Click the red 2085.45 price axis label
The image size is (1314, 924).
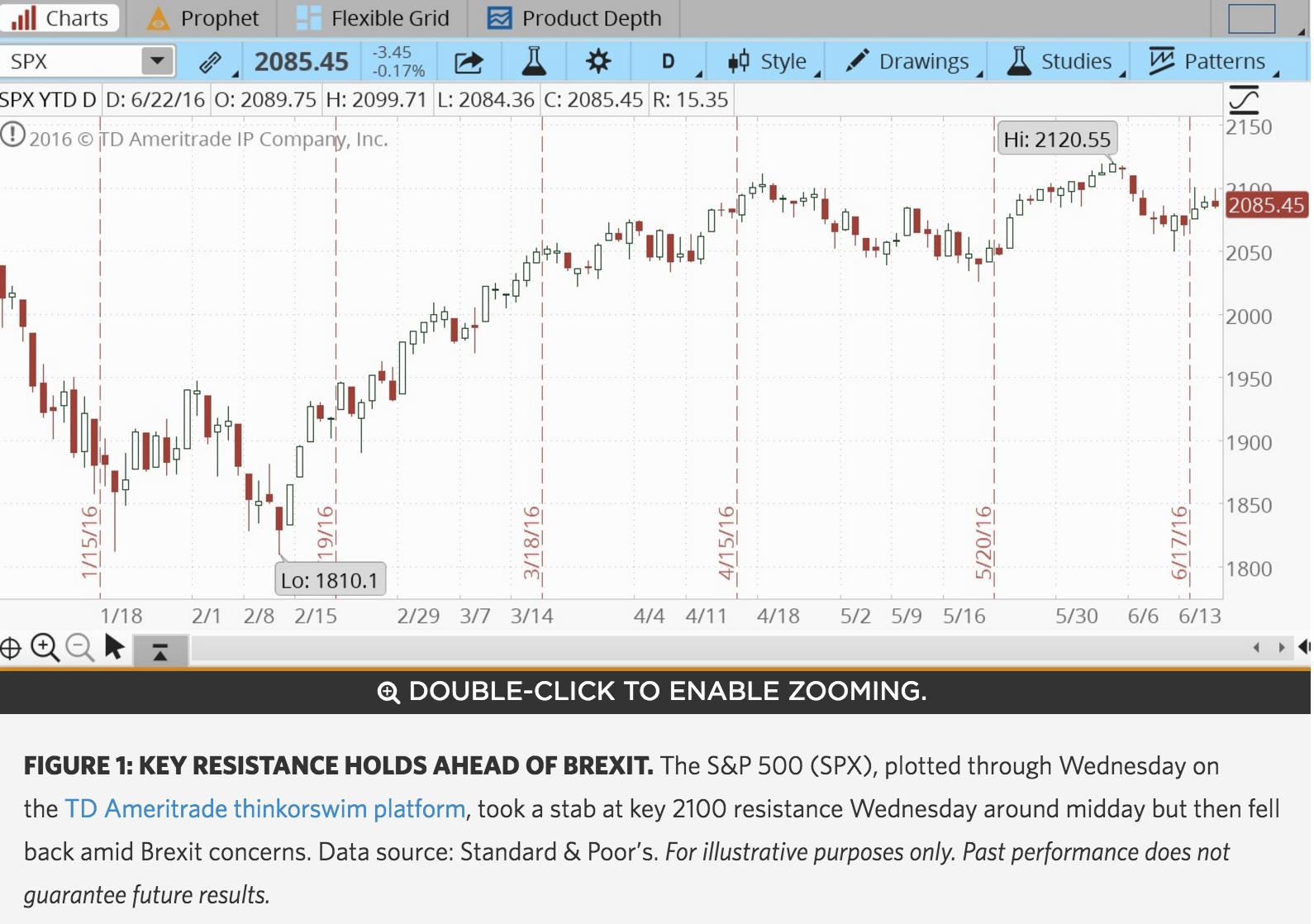[x=1266, y=205]
